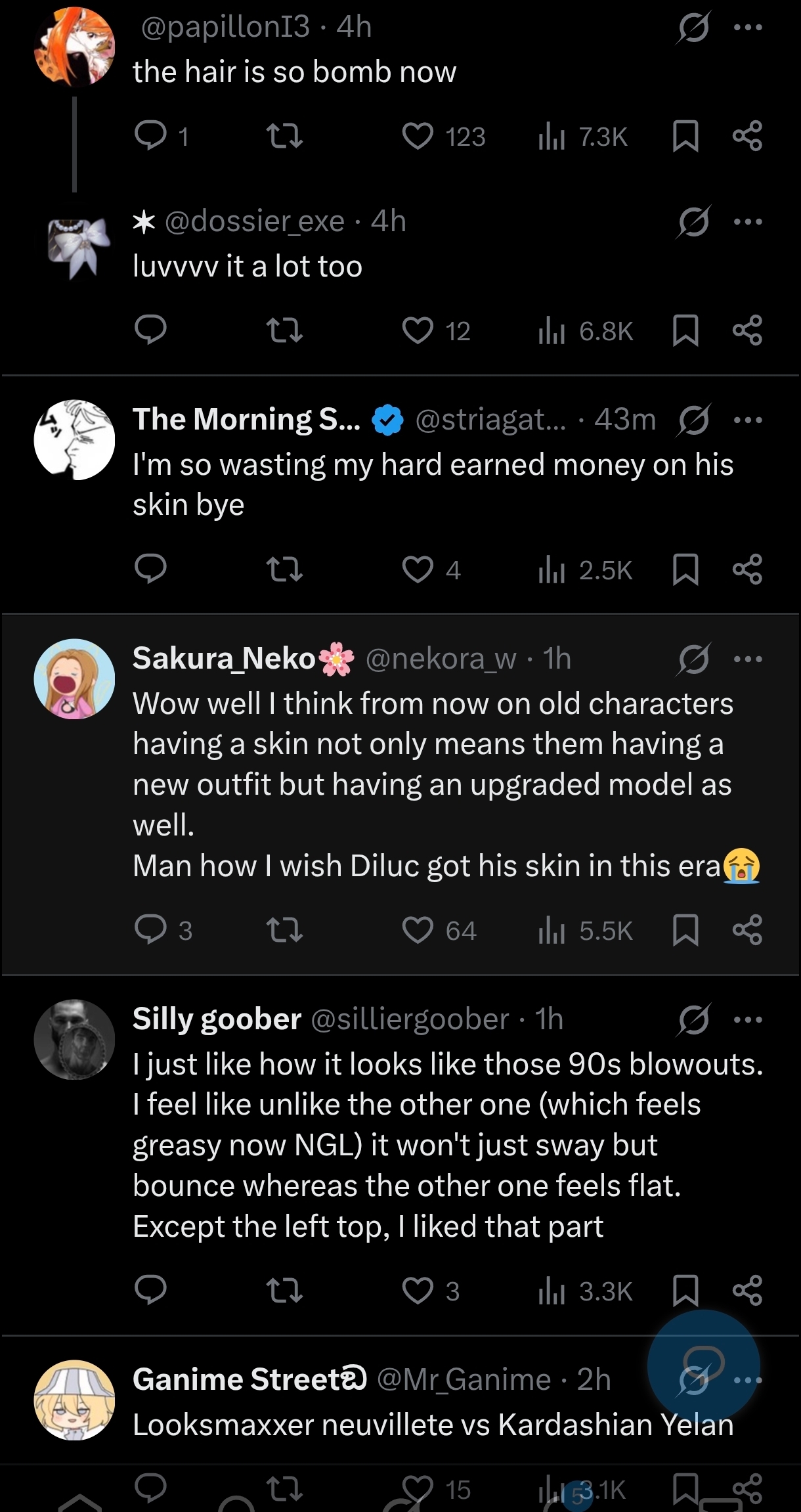Screen dimensions: 801x1512
Task: Open Ganime Street's profile picture
Action: 74,1400
